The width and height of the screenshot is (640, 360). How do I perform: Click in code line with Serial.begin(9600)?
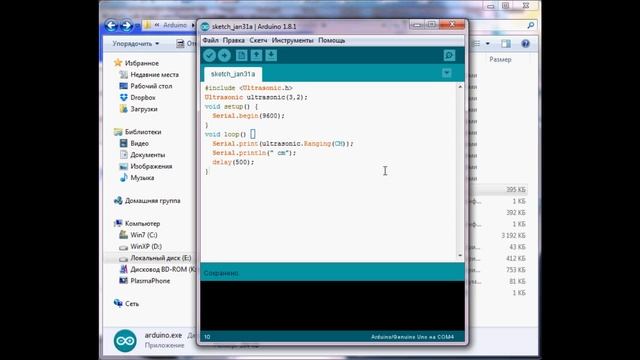click(x=248, y=116)
